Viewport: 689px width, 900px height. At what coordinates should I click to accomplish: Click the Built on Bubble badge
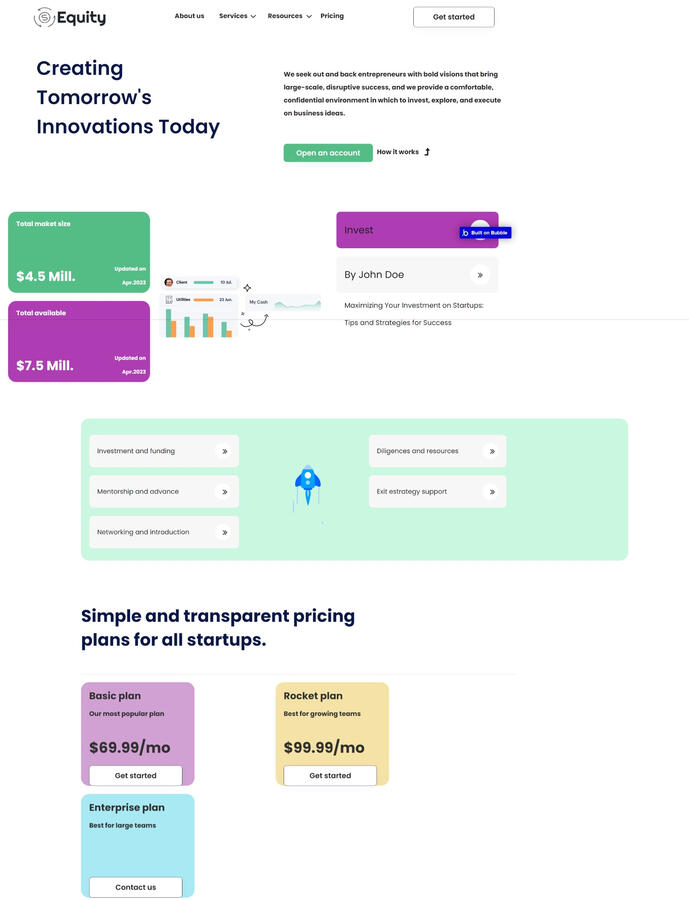[486, 233]
